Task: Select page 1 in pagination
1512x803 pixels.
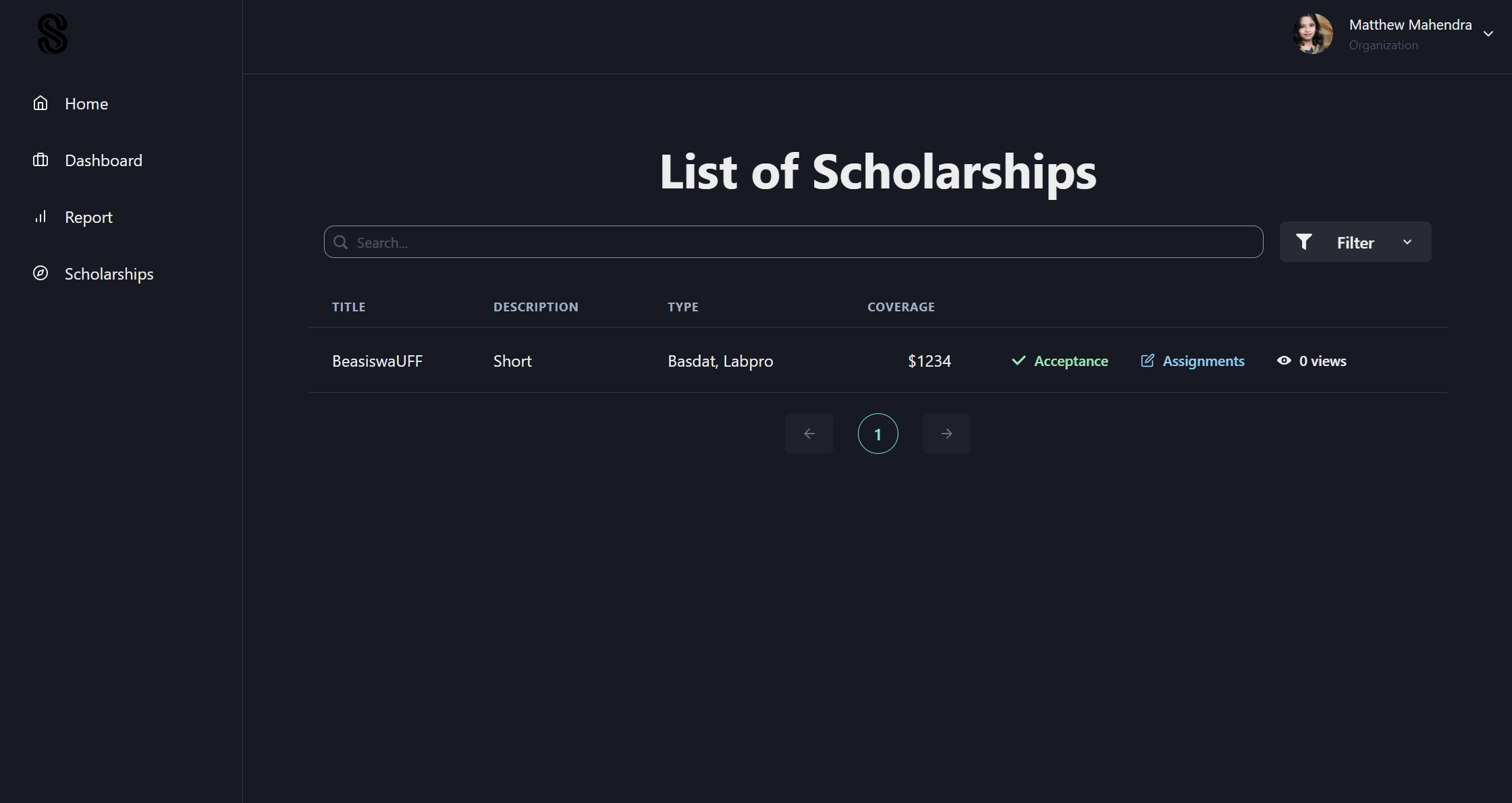Action: [878, 434]
